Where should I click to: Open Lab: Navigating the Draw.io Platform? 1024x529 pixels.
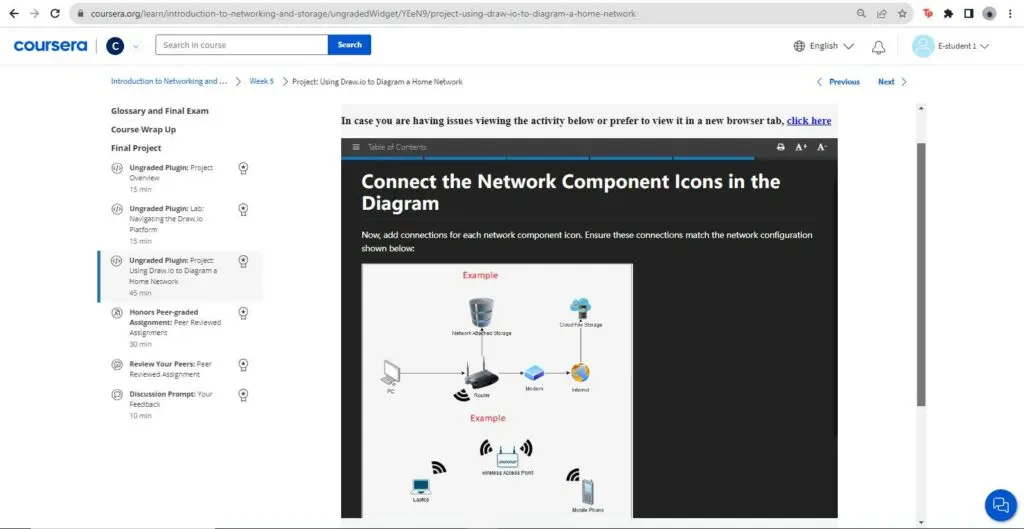(180, 224)
